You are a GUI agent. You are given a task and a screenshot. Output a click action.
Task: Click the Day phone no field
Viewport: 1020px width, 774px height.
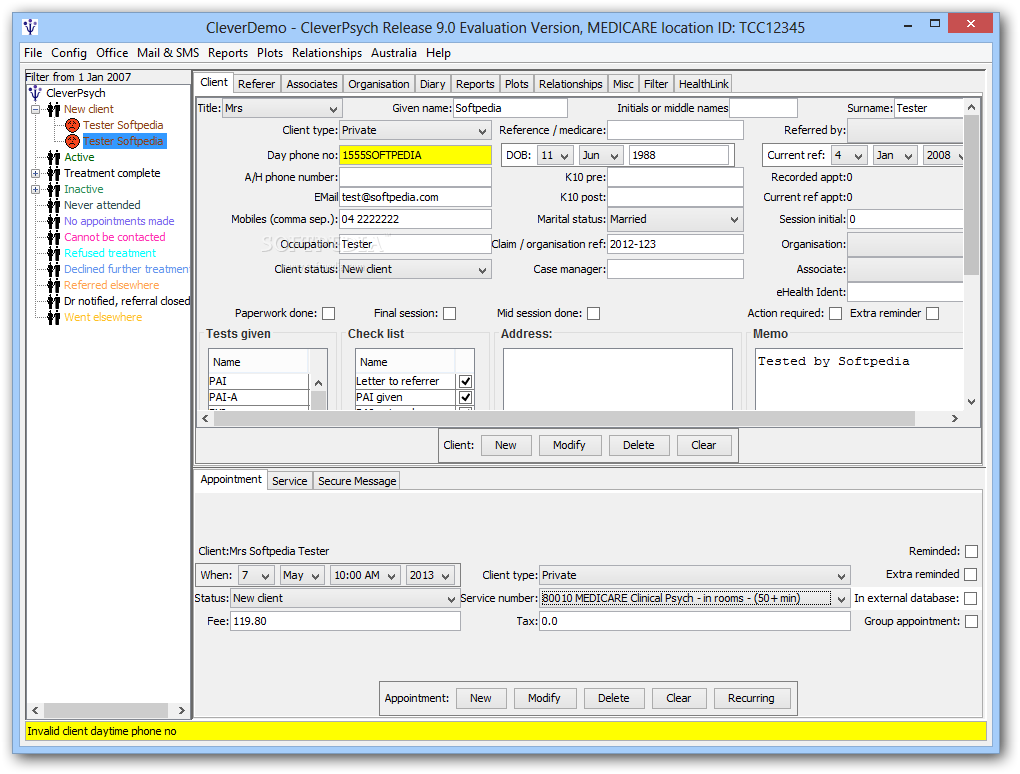pos(415,155)
